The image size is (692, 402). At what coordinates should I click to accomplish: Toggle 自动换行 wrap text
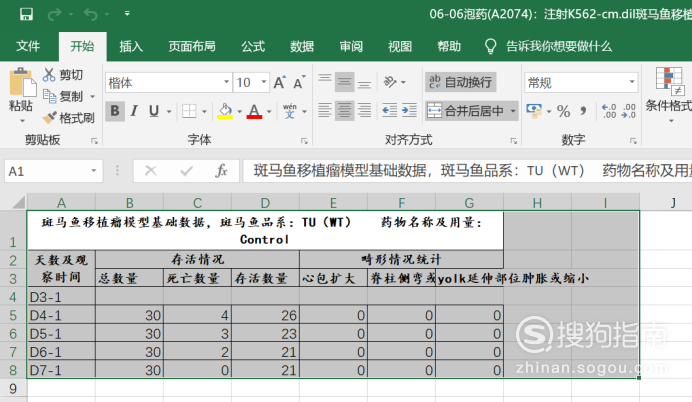coord(460,82)
